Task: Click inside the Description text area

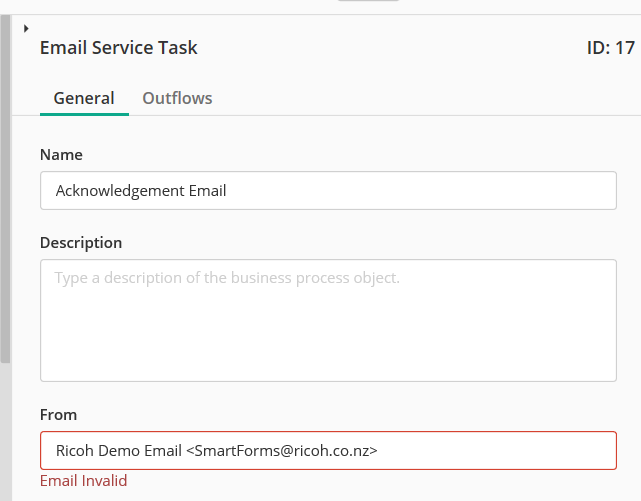Action: (328, 320)
